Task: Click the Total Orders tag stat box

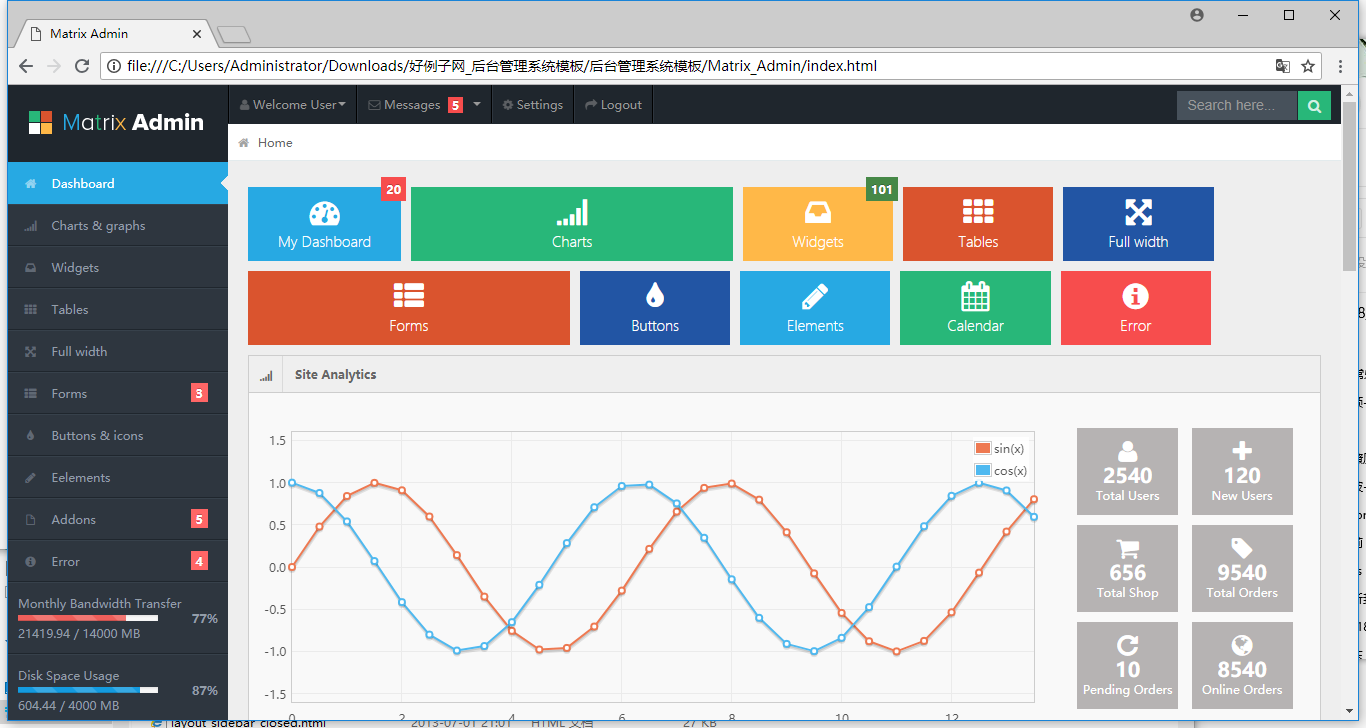Action: tap(1242, 569)
